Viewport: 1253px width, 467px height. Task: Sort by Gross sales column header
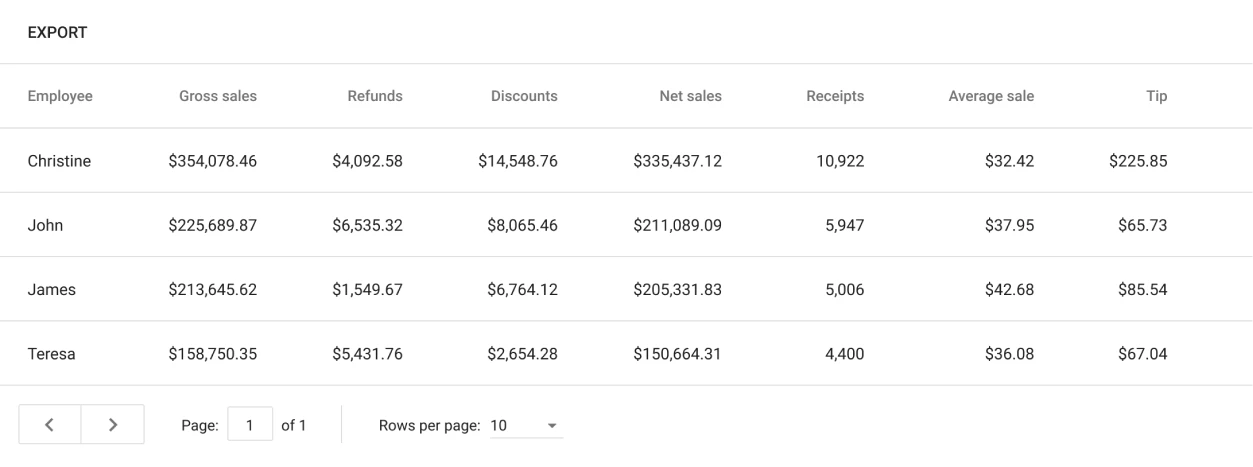pos(217,97)
